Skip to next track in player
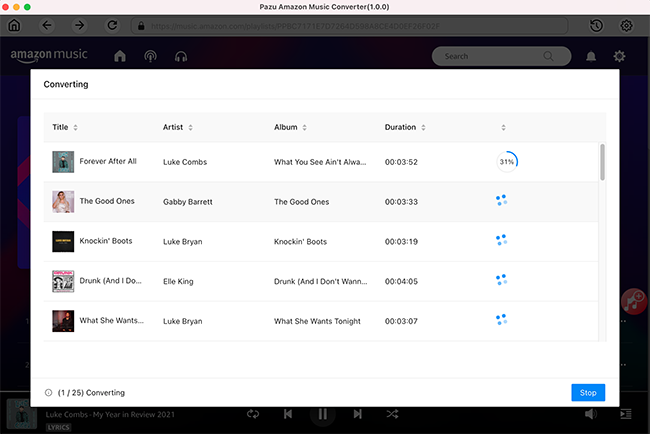Viewport: 650px width, 434px height. [x=357, y=414]
